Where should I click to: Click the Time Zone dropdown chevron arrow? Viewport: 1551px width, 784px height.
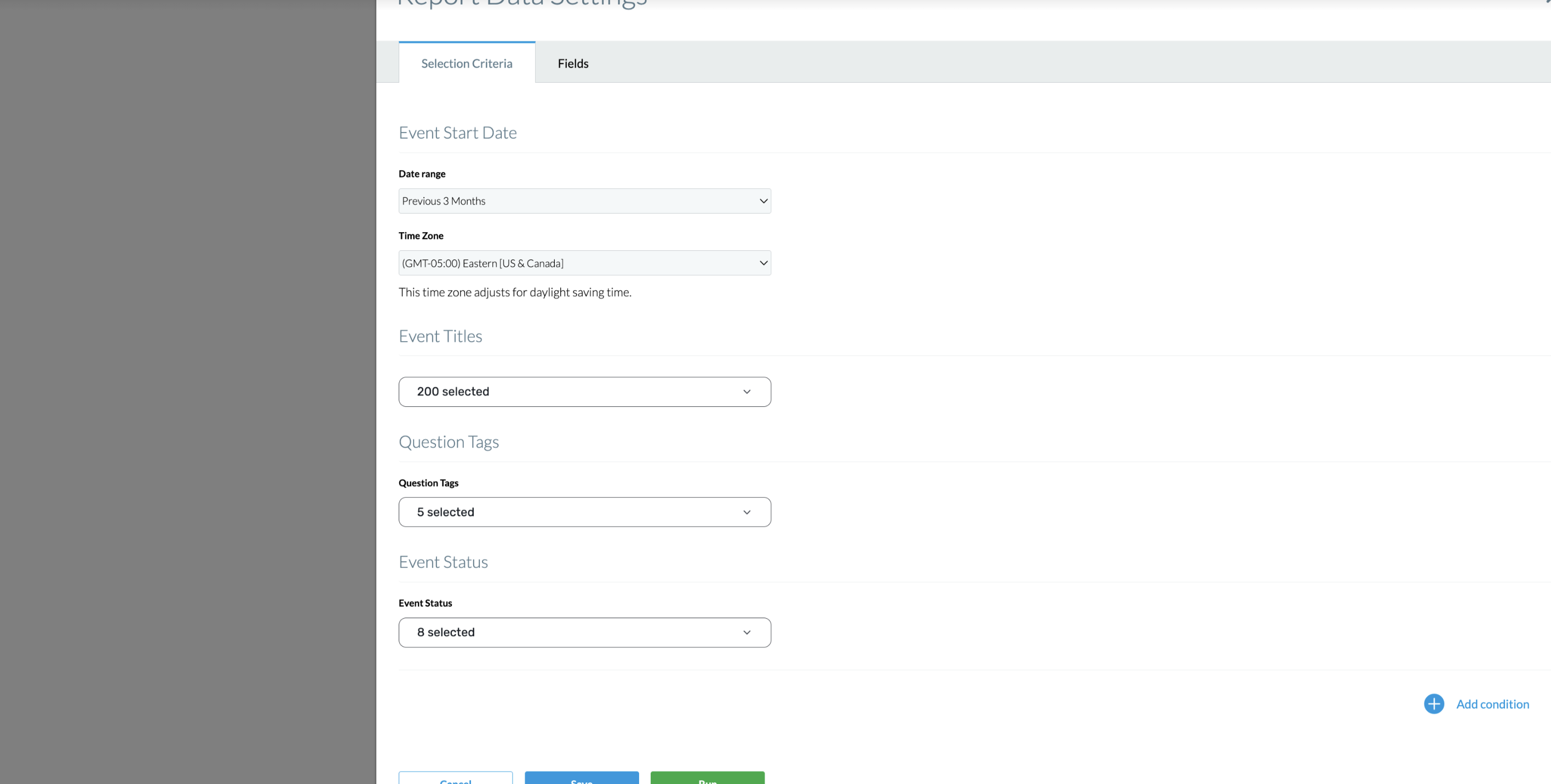point(763,263)
